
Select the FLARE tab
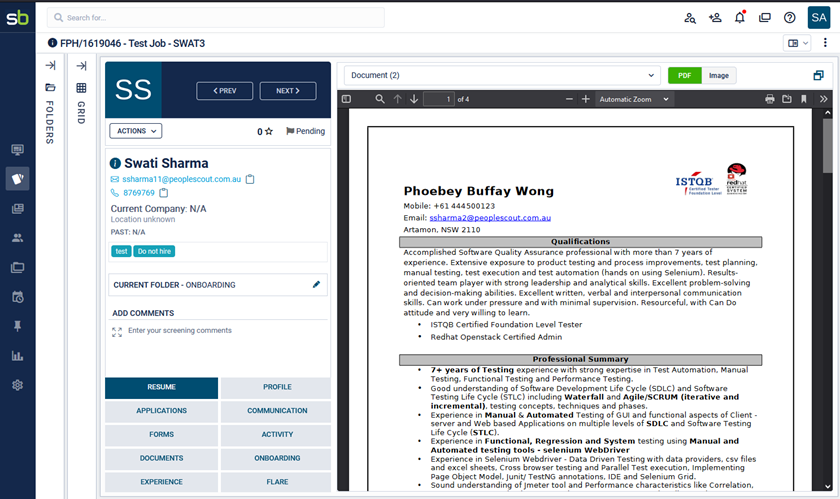[x=277, y=482]
